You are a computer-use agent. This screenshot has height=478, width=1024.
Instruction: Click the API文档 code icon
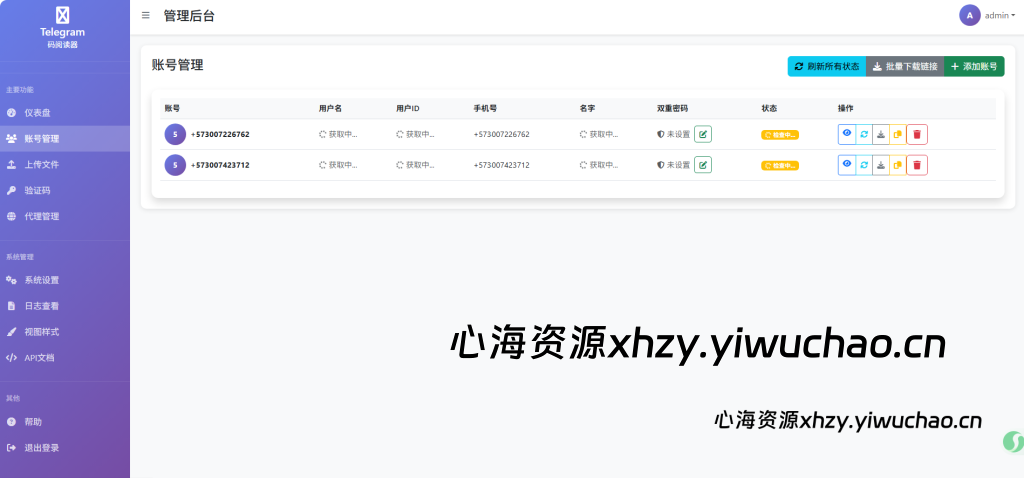[11, 357]
